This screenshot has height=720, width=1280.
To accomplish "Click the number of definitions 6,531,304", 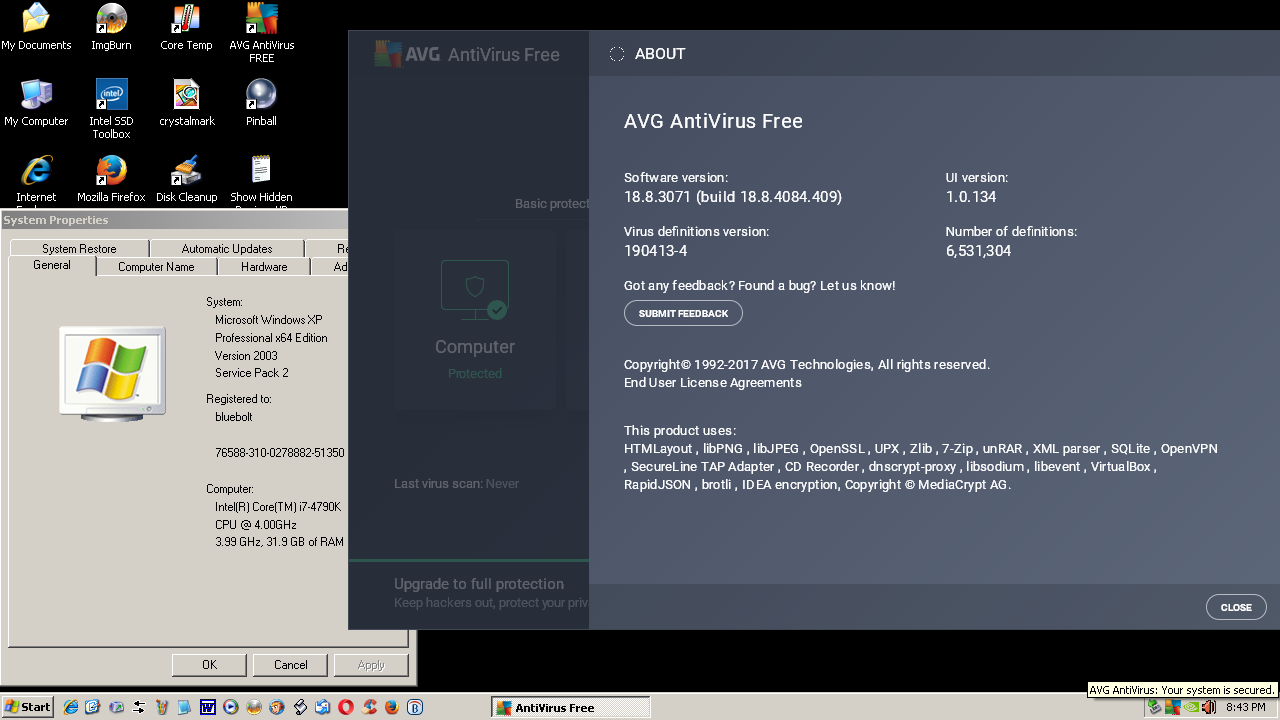I will coord(978,251).
